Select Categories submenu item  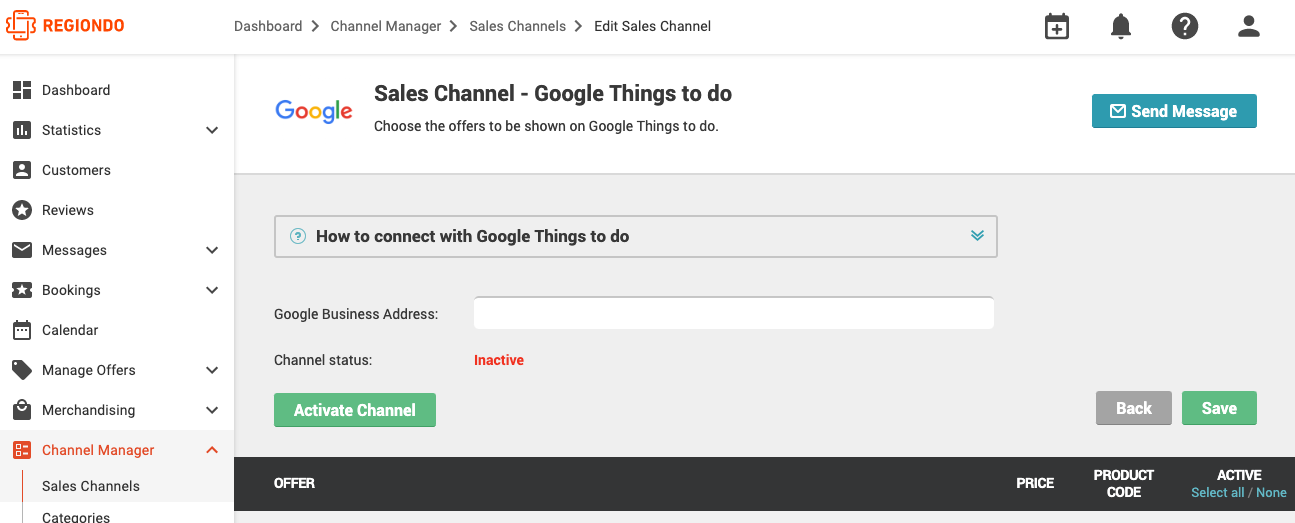point(76,517)
